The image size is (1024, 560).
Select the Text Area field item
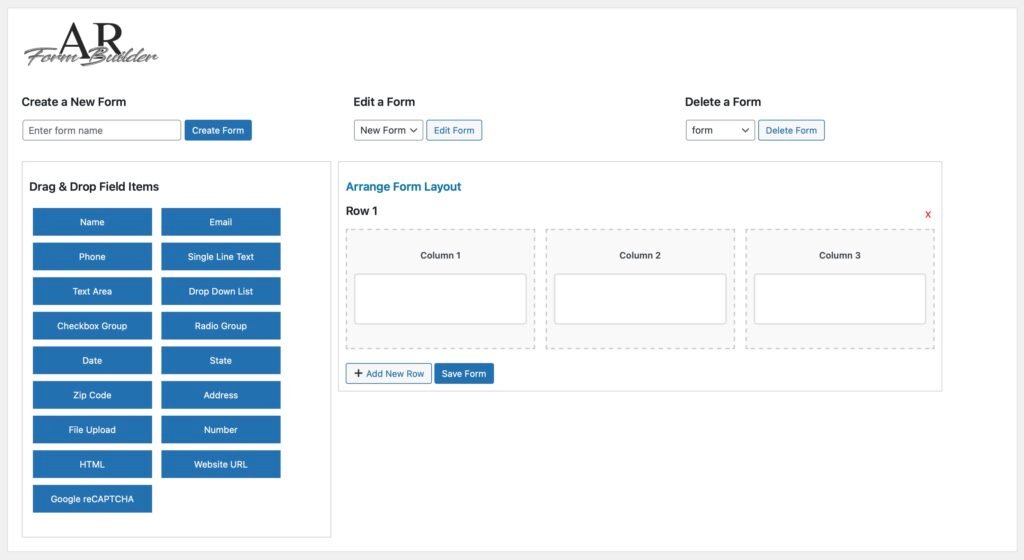point(92,291)
